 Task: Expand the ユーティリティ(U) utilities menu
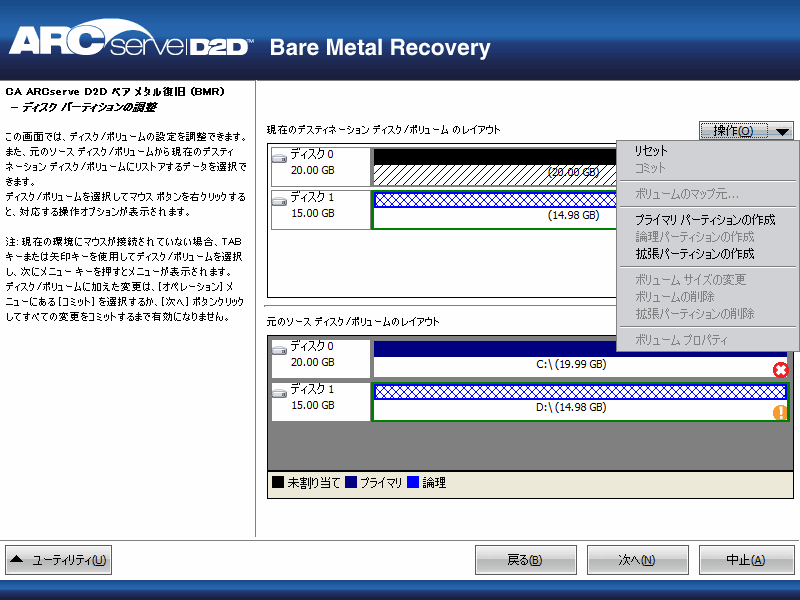tap(59, 560)
